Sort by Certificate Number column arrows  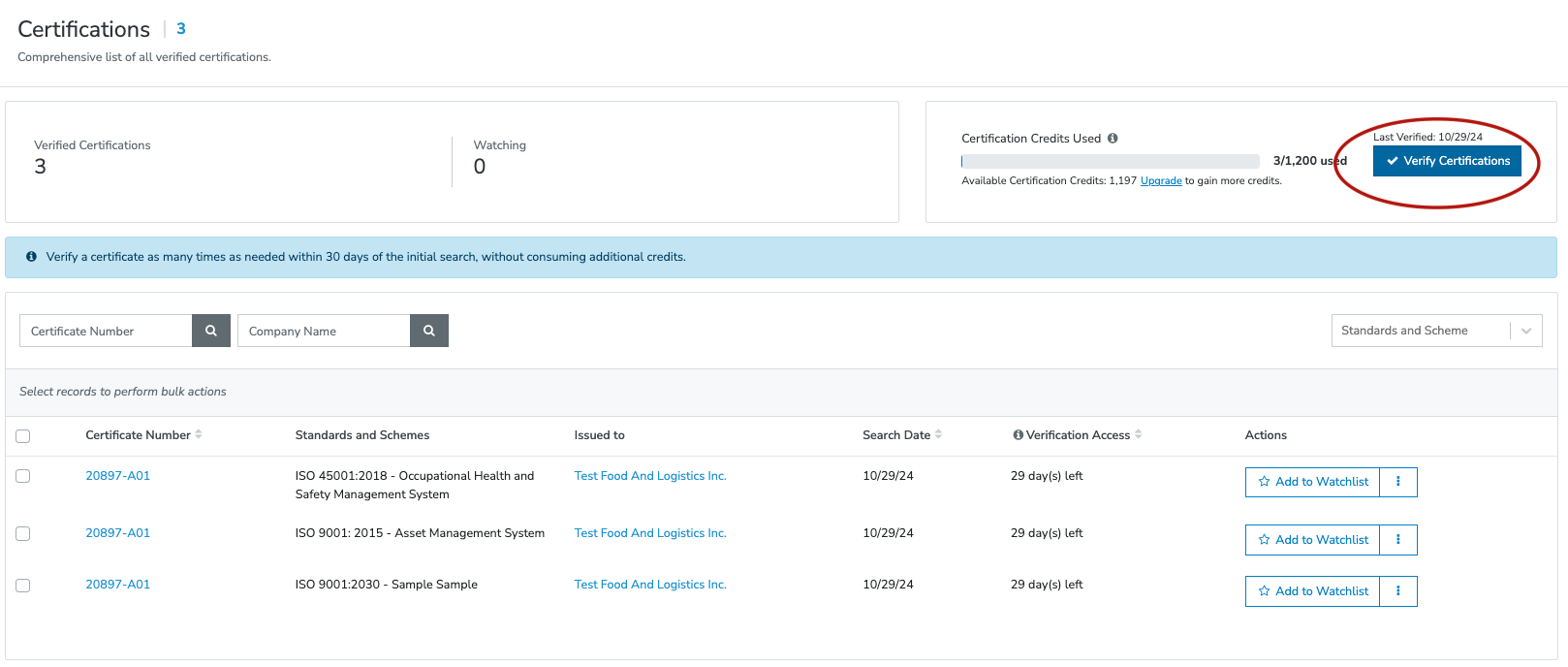click(x=199, y=434)
